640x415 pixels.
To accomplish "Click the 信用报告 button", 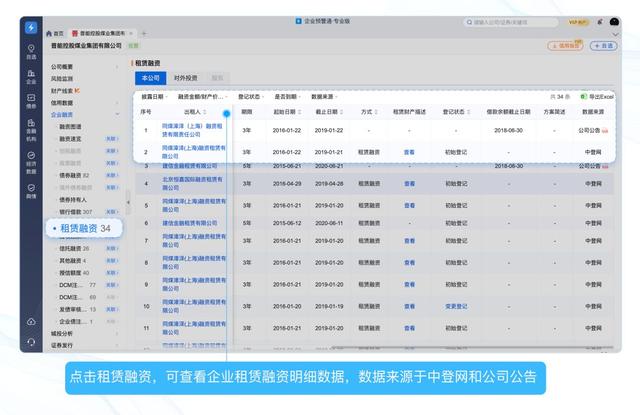I will tap(566, 45).
